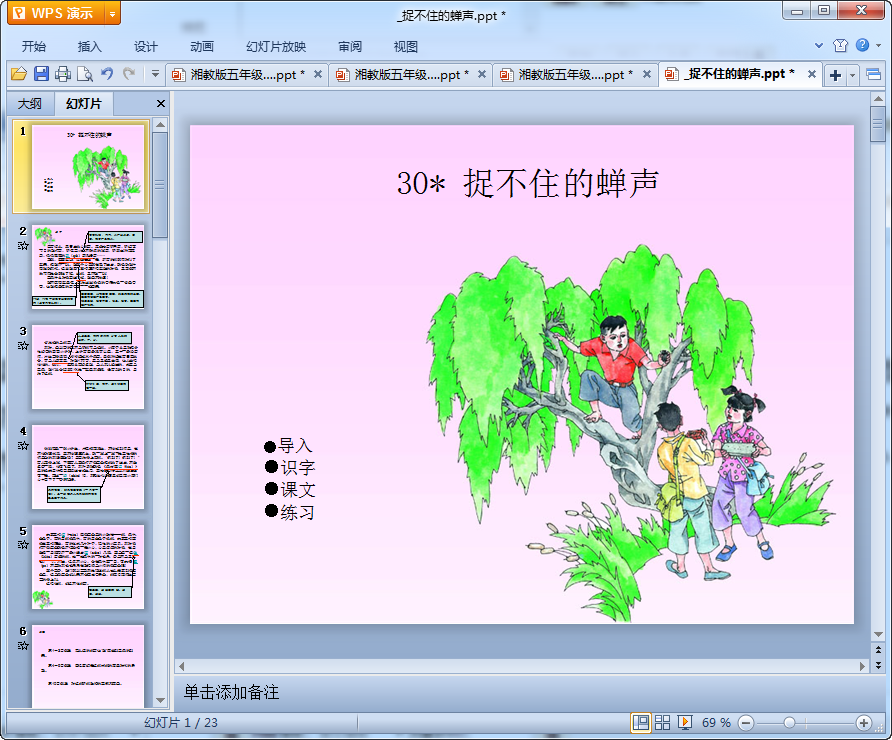Screen dimensions: 892x740
Task: Close the first 湘教版五年级 document tab
Action: point(318,74)
